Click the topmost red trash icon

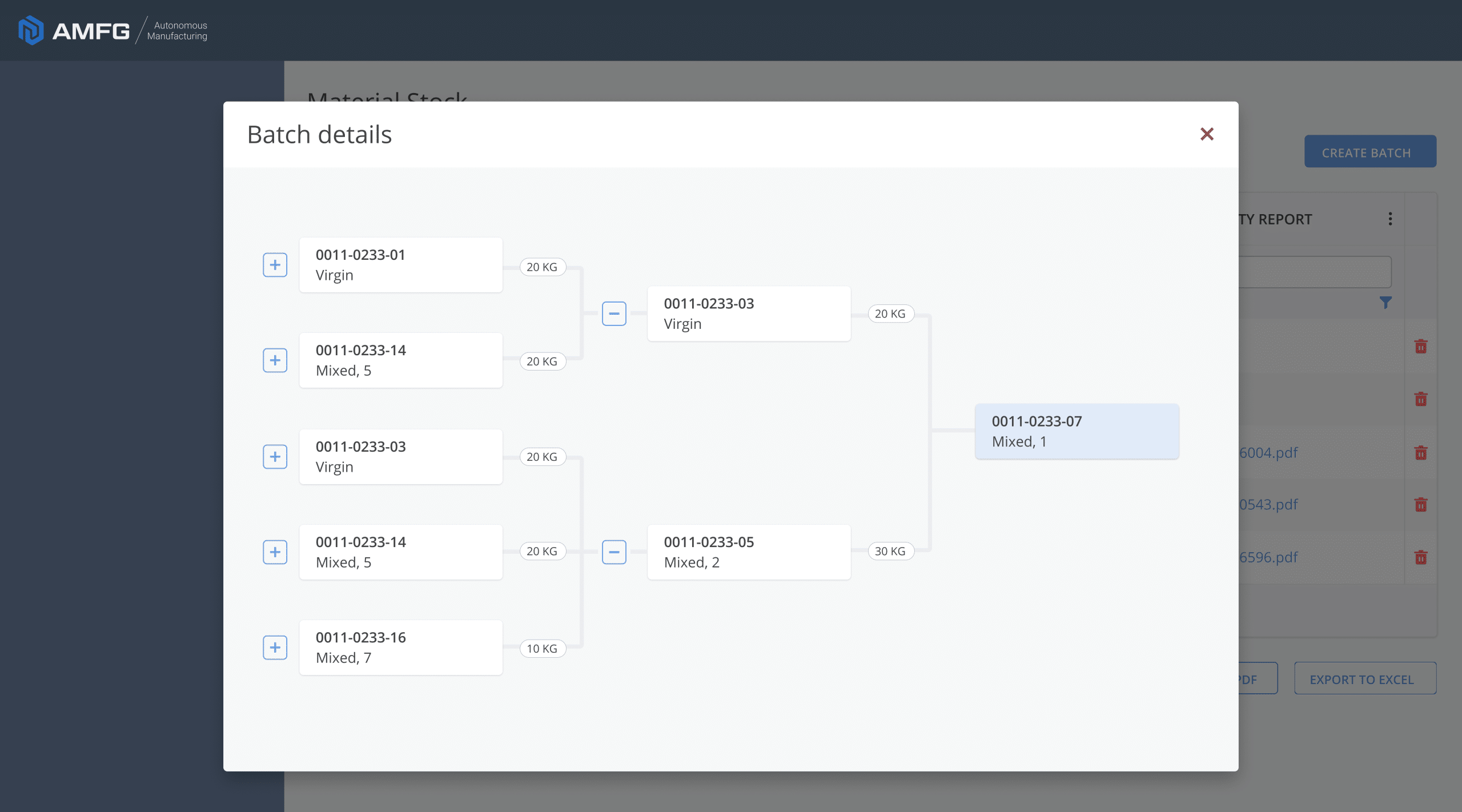[1421, 346]
